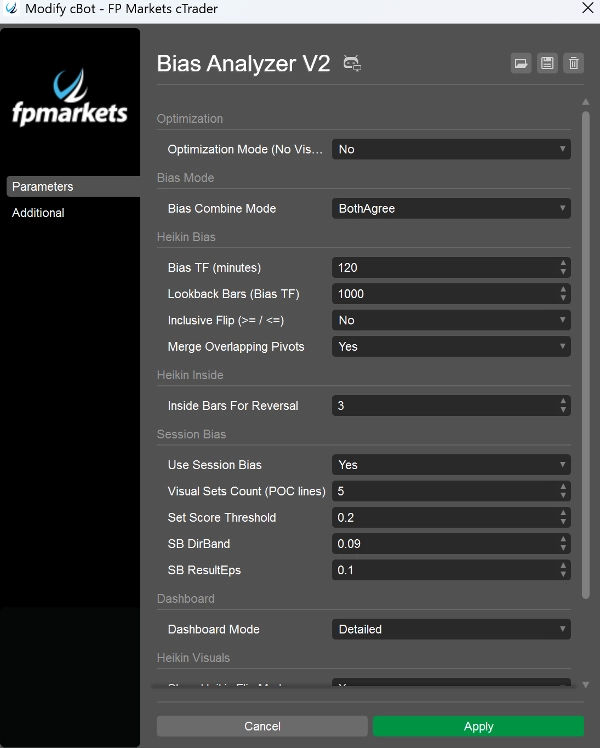The width and height of the screenshot is (600, 748).
Task: Decrease SB ResultEps value
Action: [563, 574]
